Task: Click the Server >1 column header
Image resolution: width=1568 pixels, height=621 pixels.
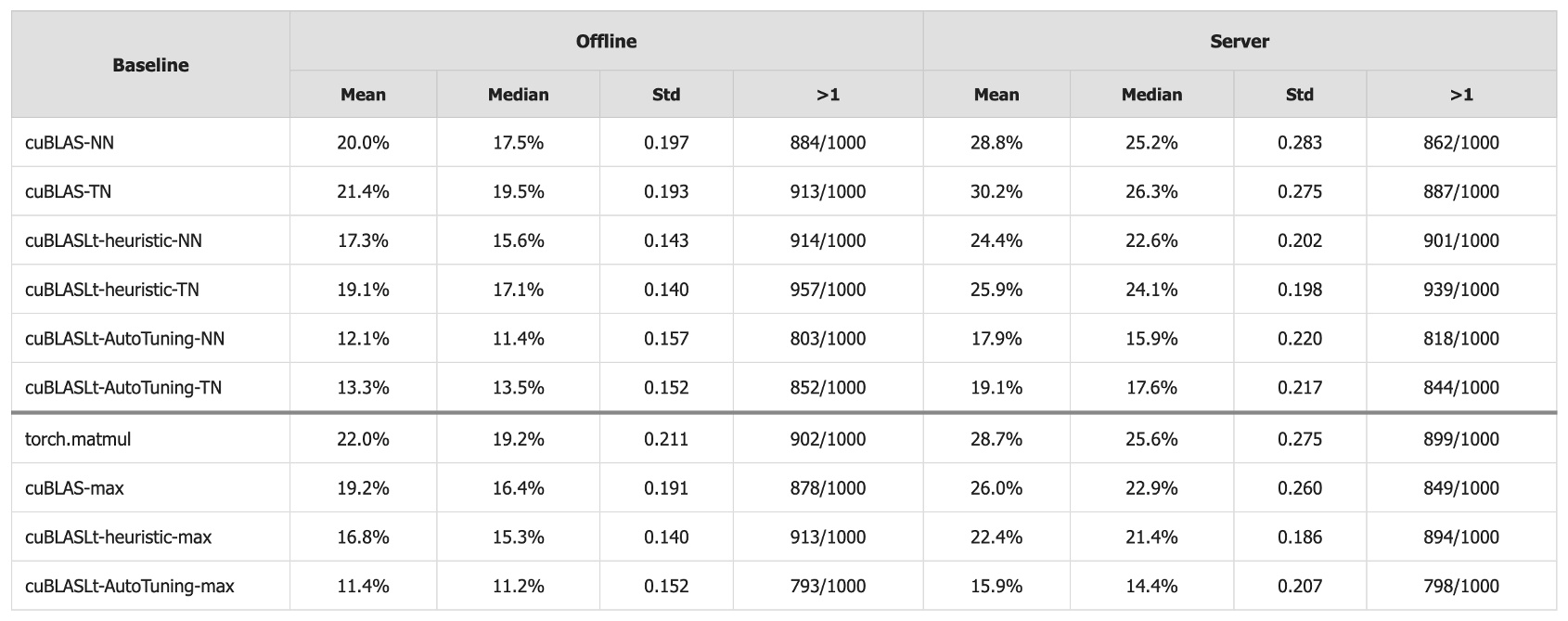Action: pos(1461,95)
